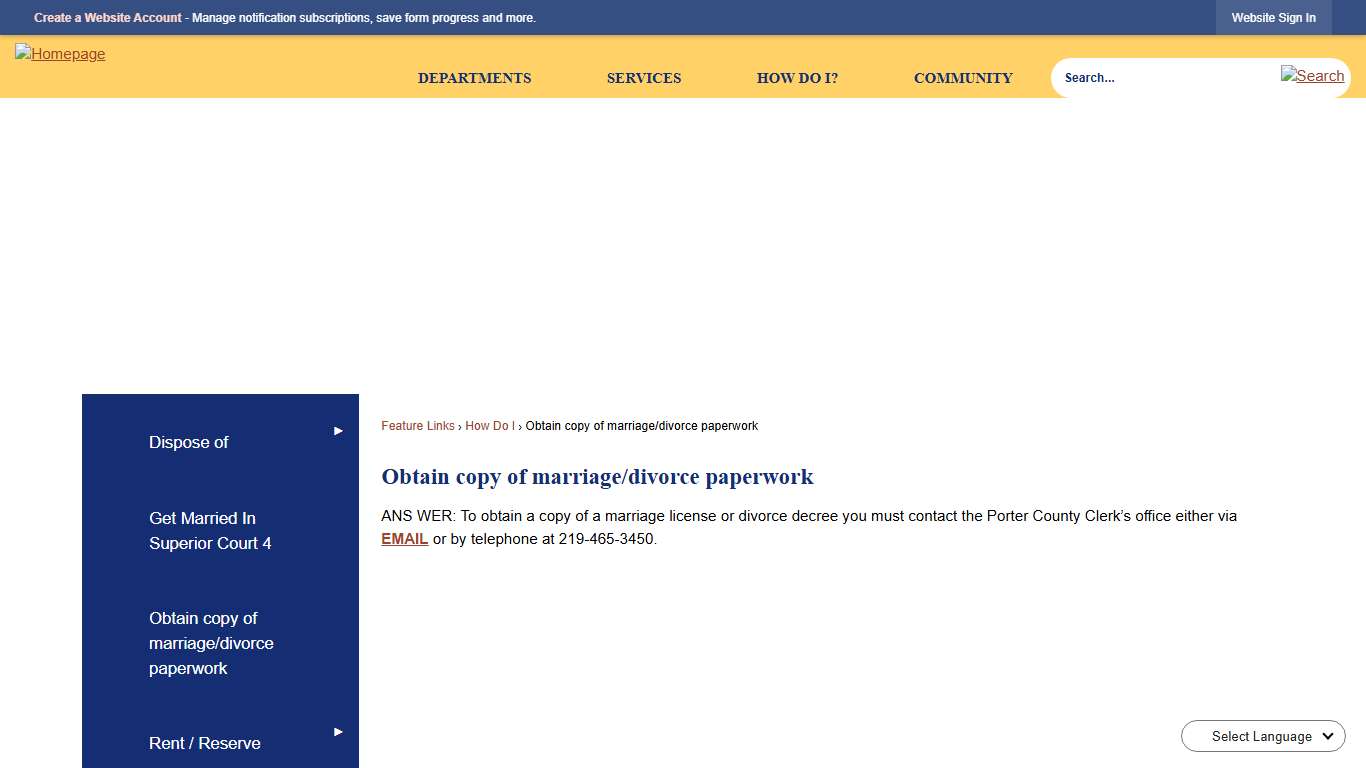Click the arrow beside Dispose of
The width and height of the screenshot is (1366, 768).
point(337,430)
